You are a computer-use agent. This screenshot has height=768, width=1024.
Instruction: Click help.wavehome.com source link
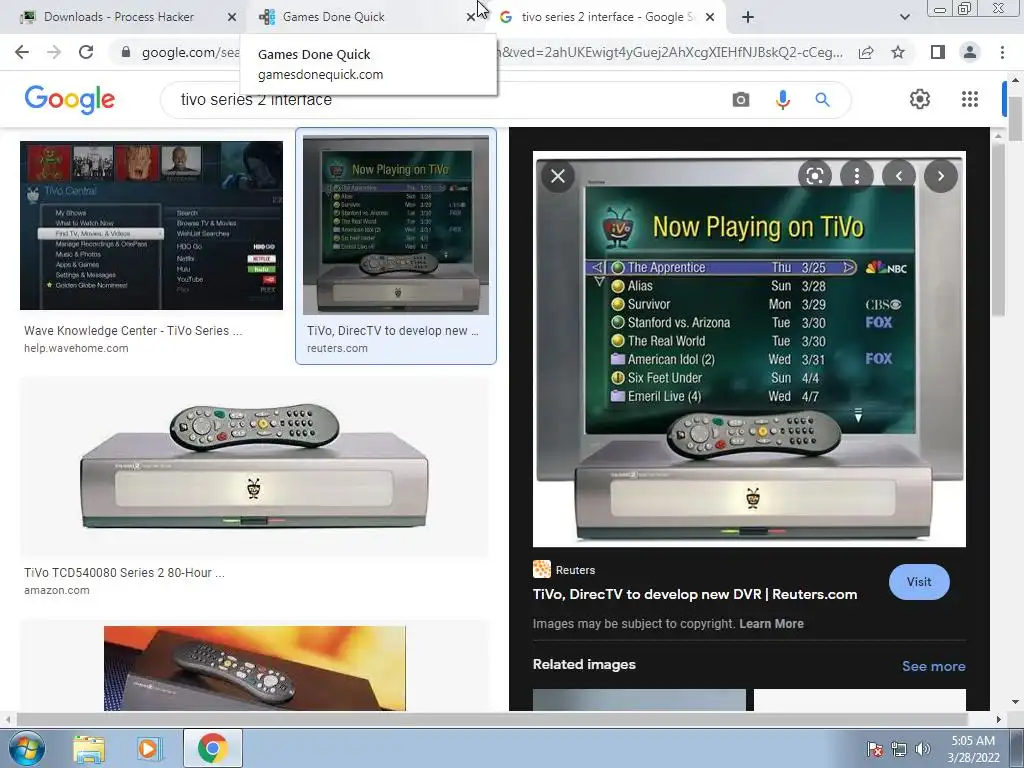point(76,348)
